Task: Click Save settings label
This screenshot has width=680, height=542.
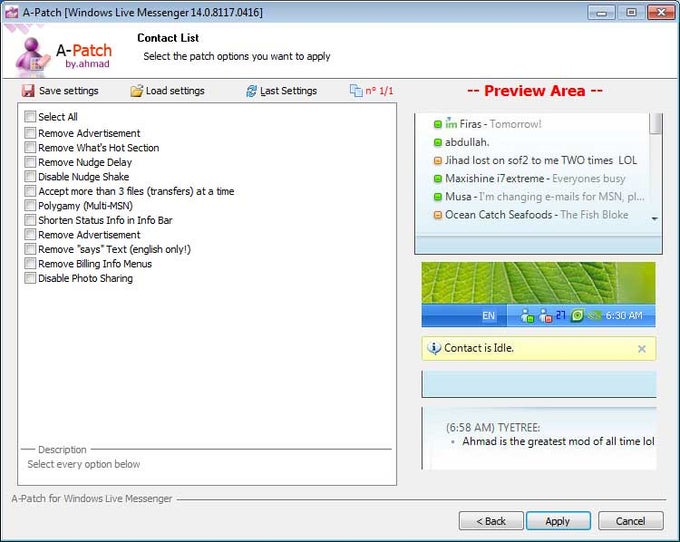Action: click(69, 91)
